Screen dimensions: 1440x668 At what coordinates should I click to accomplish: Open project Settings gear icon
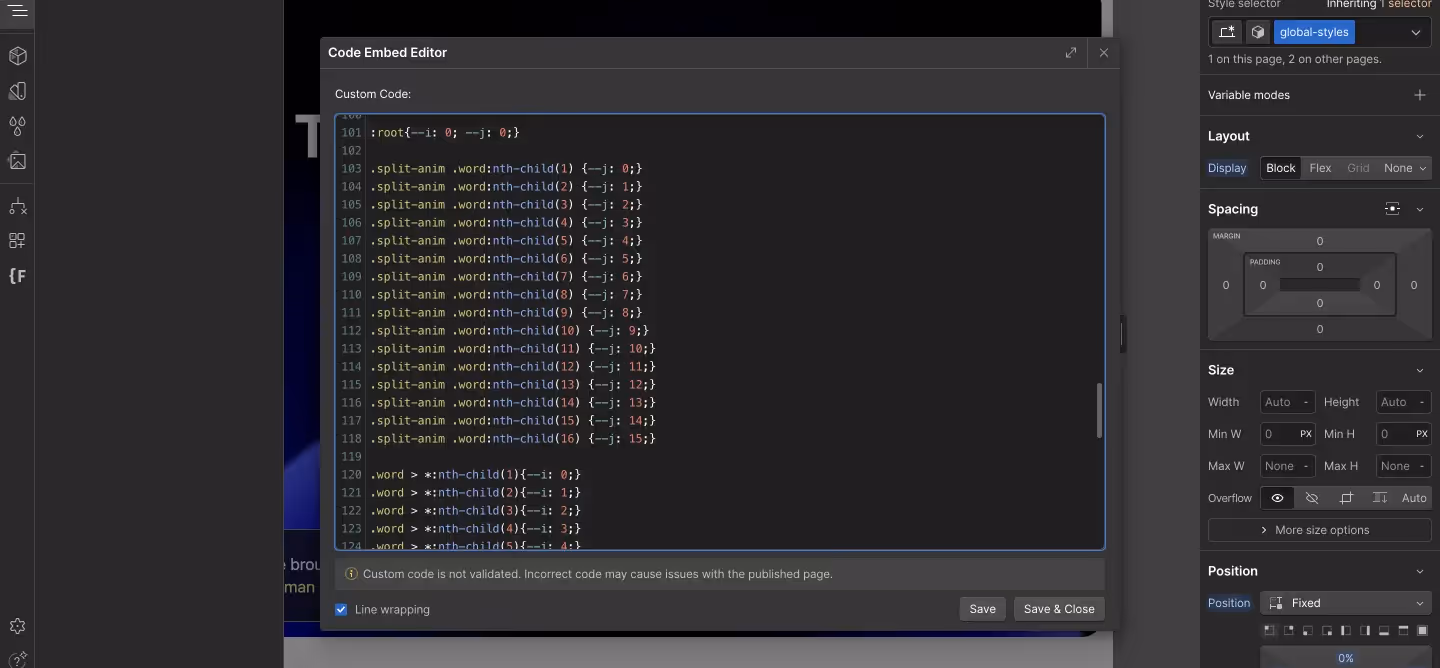pos(16,626)
